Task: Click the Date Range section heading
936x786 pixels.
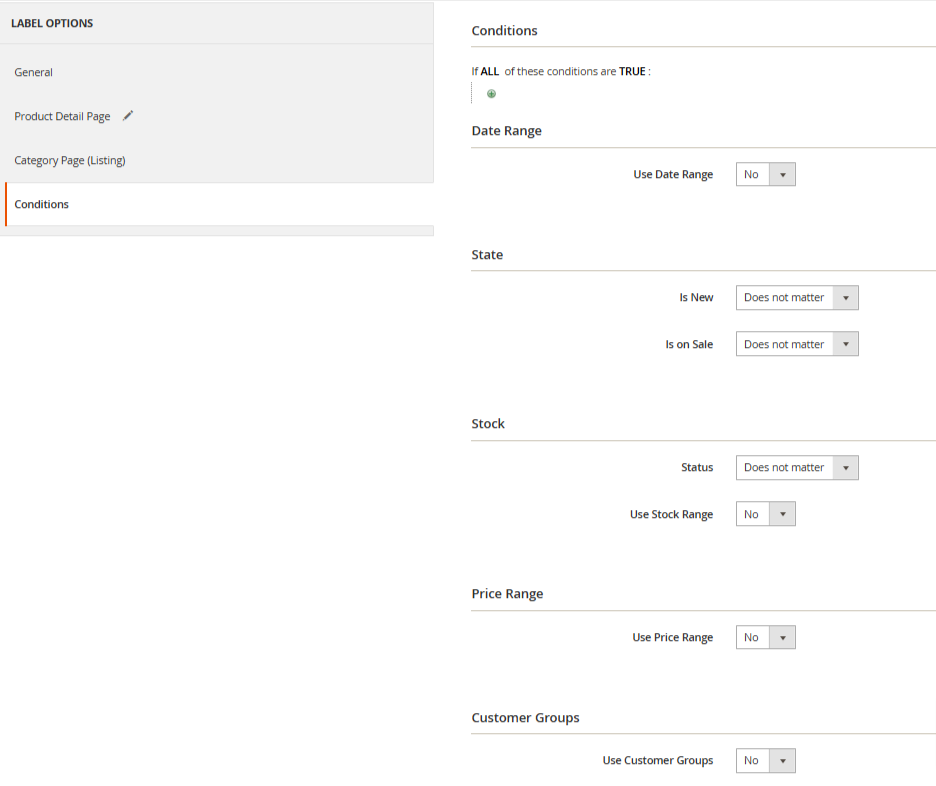Action: pos(506,131)
